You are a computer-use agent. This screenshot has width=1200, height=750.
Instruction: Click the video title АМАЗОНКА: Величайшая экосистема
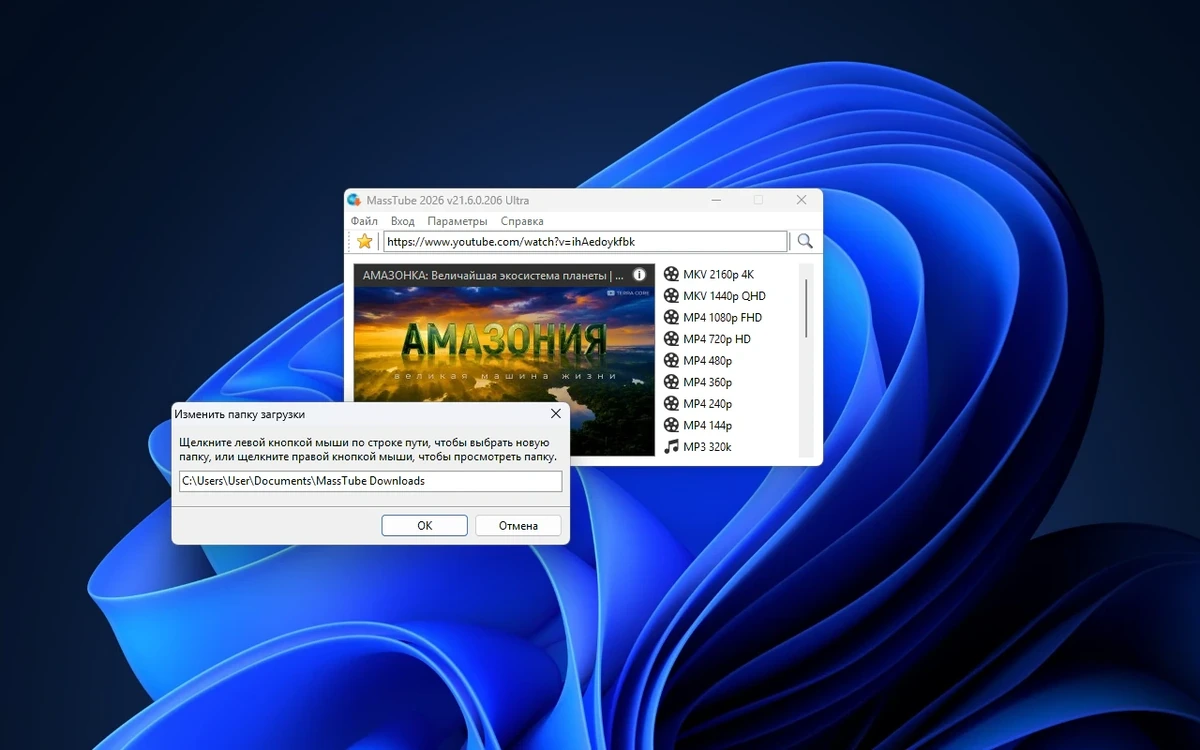[493, 275]
